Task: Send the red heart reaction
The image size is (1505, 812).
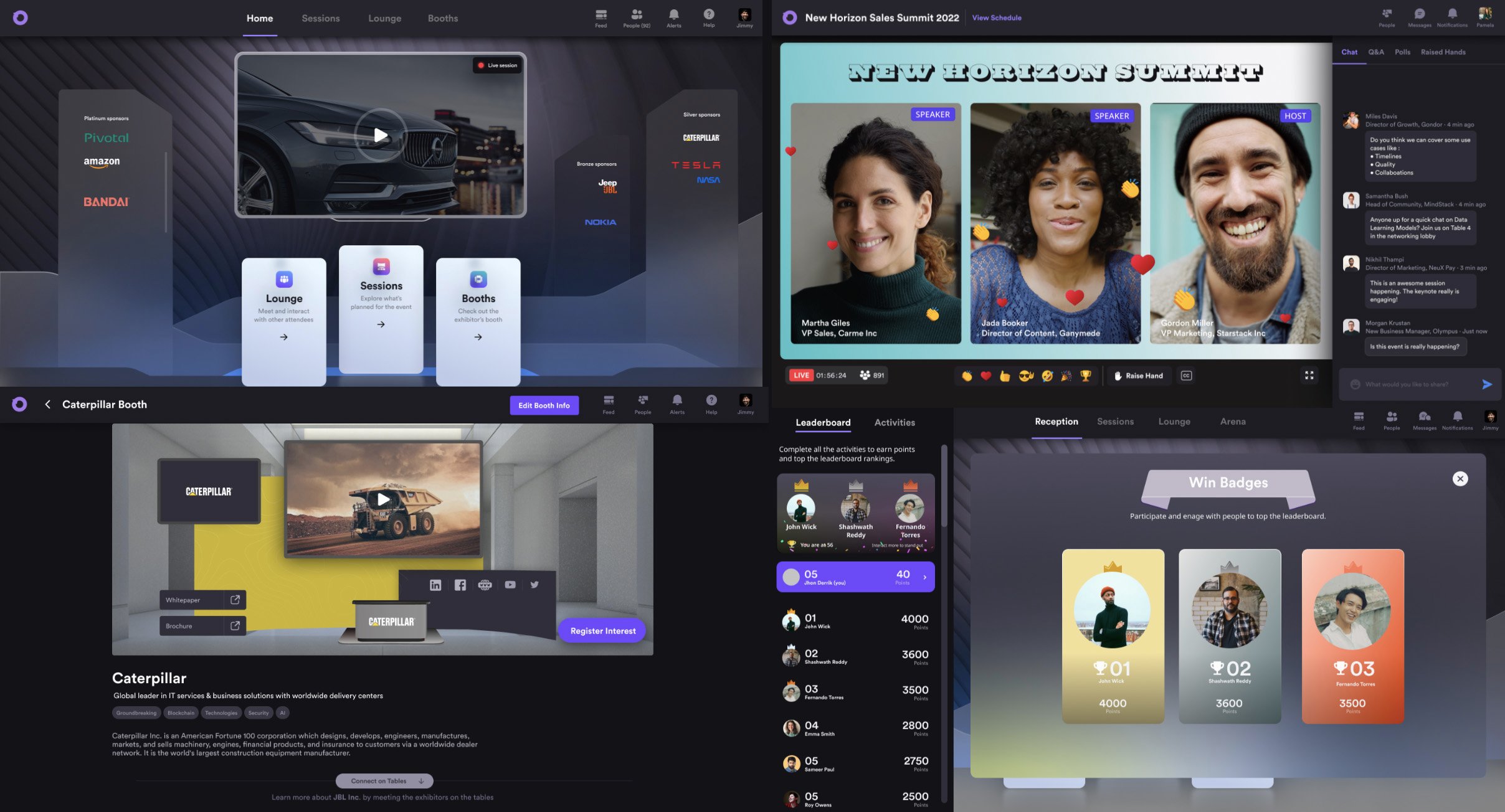Action: coord(985,375)
